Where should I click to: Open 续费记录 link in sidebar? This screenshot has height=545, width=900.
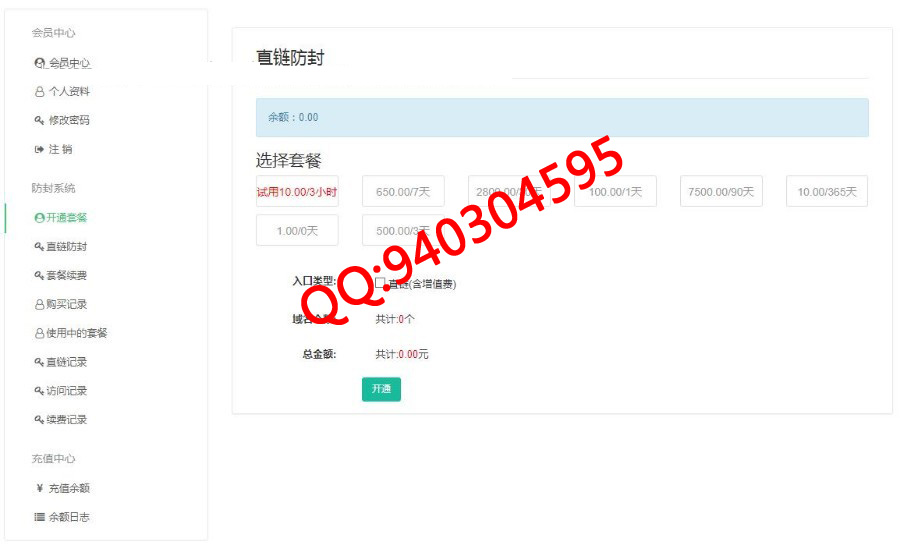pos(60,419)
